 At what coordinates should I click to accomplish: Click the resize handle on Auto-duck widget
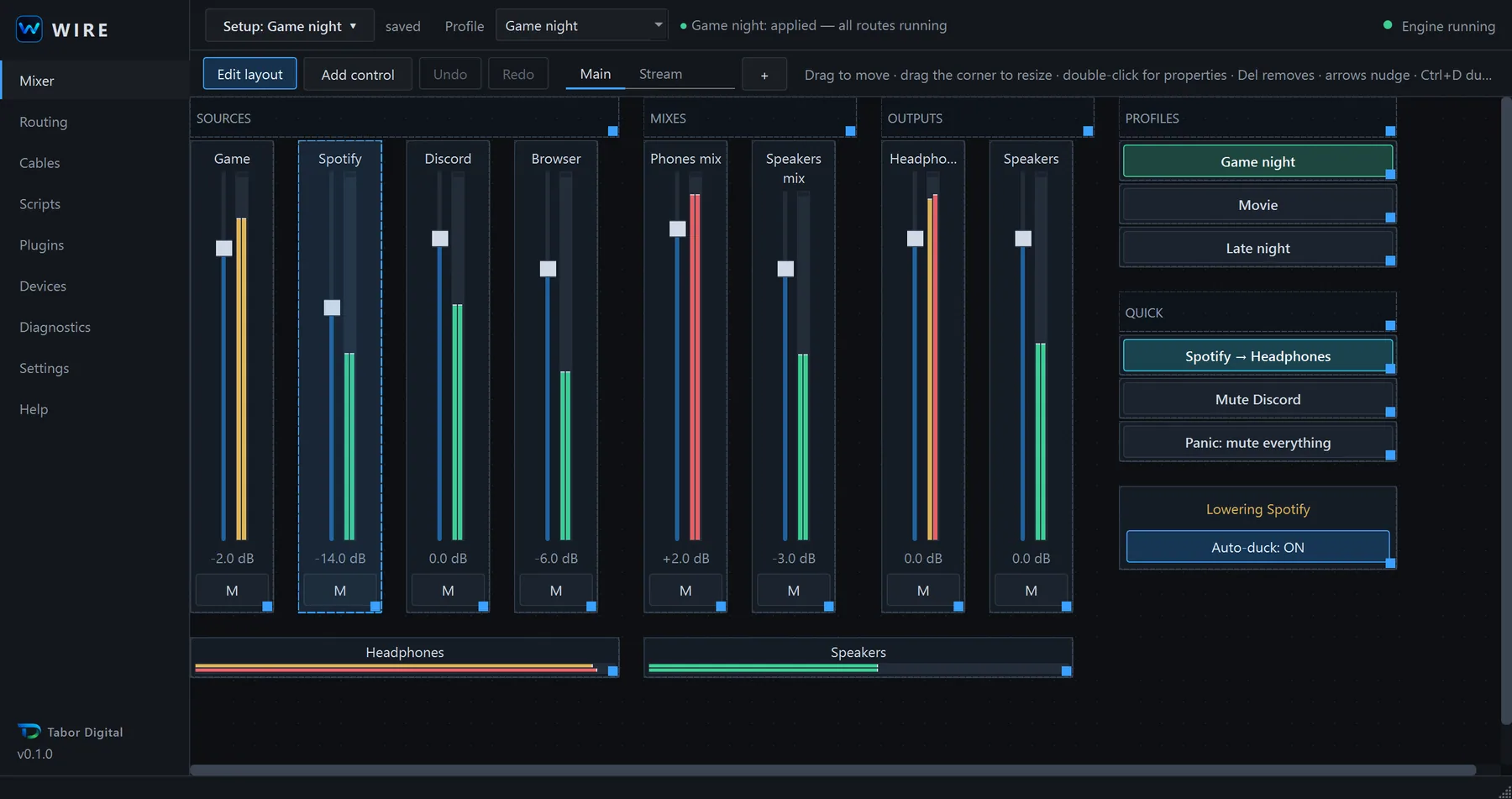pyautogui.click(x=1391, y=563)
